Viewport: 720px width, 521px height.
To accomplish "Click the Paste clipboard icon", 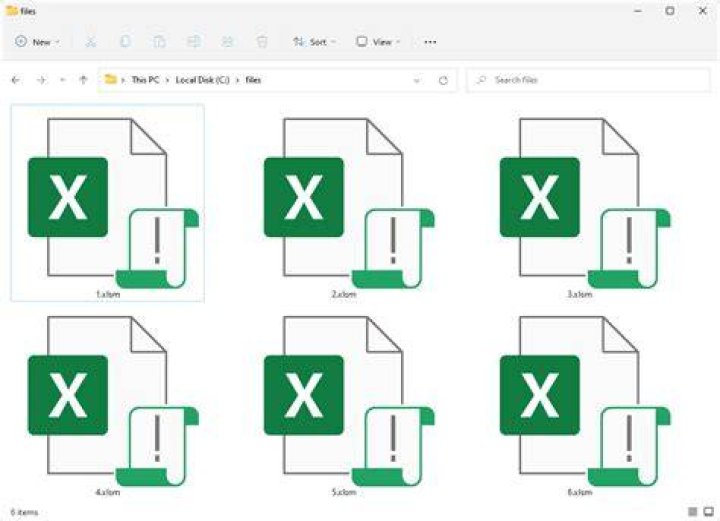I will (159, 42).
